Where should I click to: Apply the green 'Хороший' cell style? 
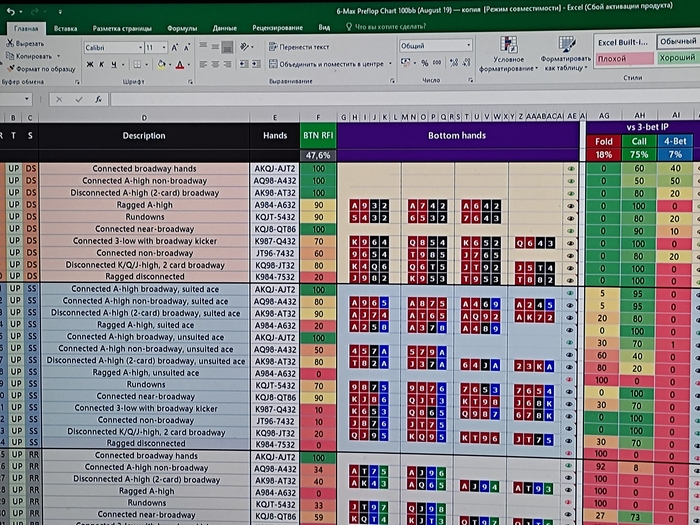(x=678, y=58)
